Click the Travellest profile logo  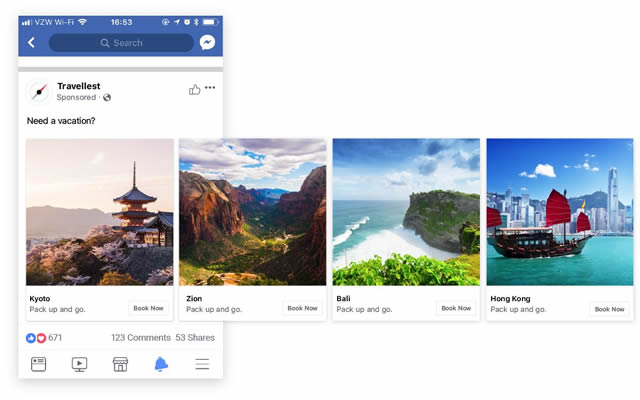point(39,92)
